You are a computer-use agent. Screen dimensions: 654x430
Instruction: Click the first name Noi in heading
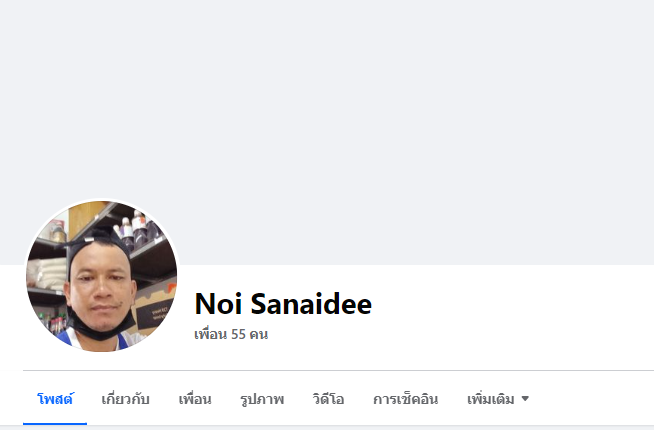click(218, 303)
